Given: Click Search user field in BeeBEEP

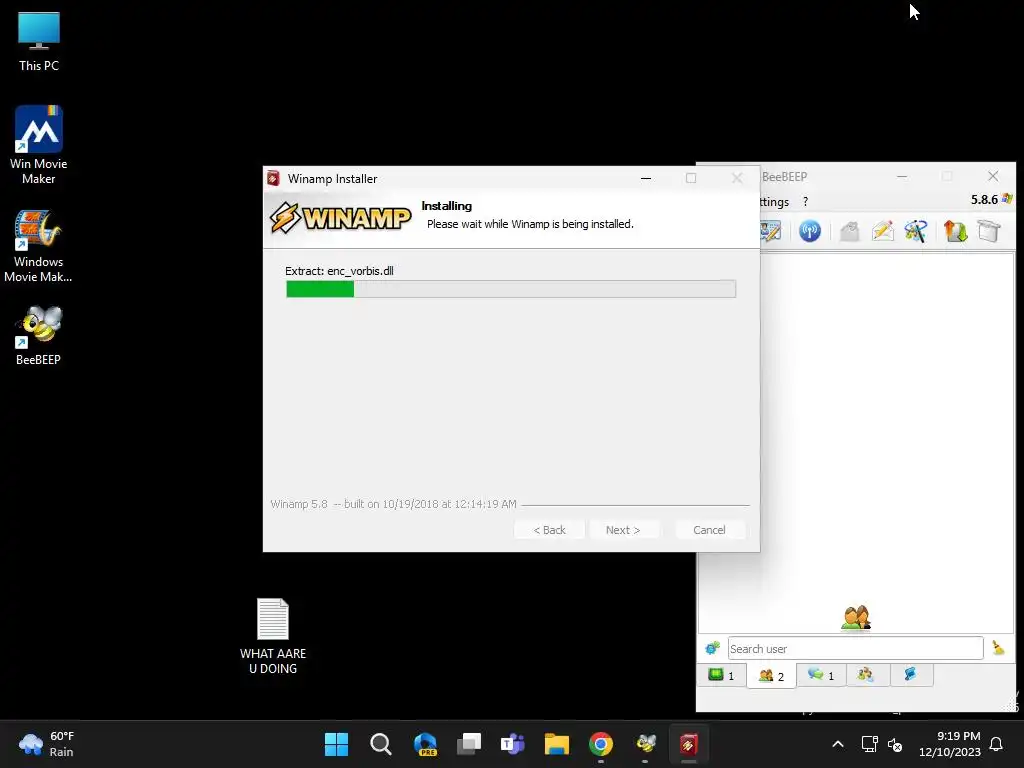Looking at the screenshot, I should click(x=856, y=648).
